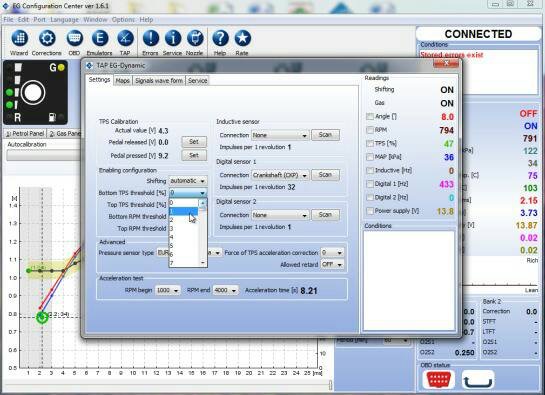Click the Rate star icon

pyautogui.click(x=243, y=38)
